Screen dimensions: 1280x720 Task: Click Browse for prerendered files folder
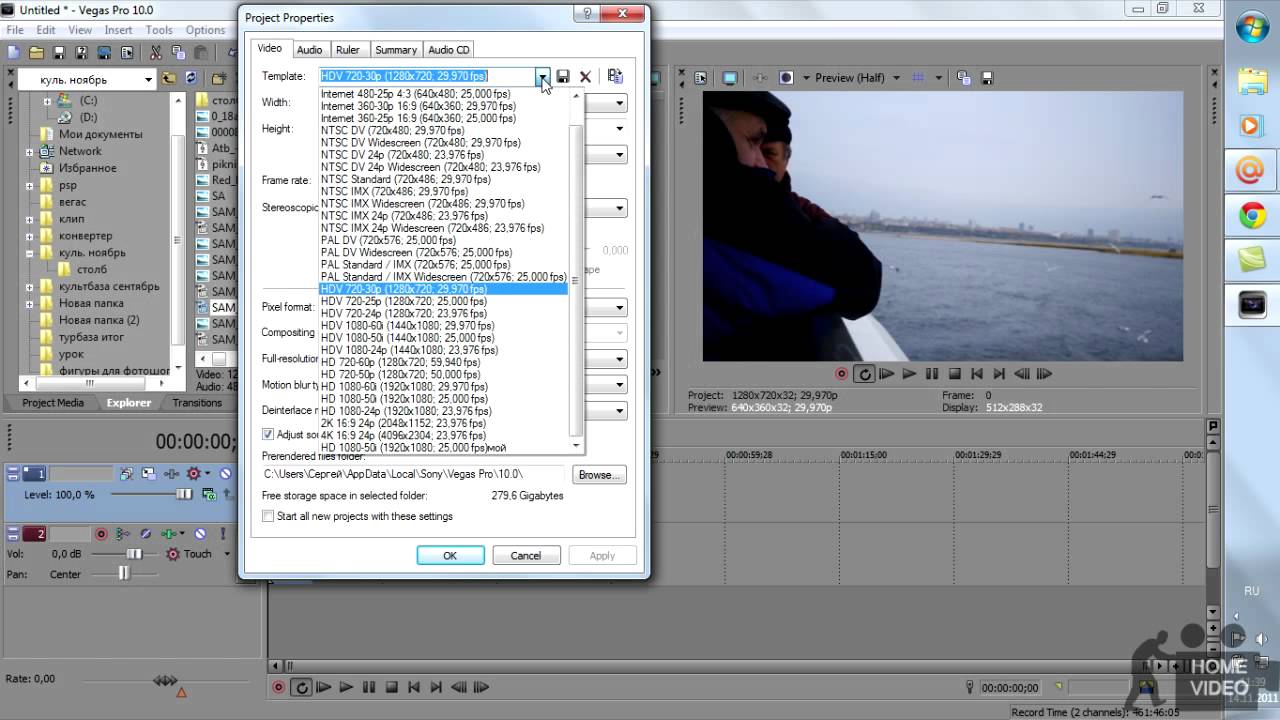(x=598, y=475)
